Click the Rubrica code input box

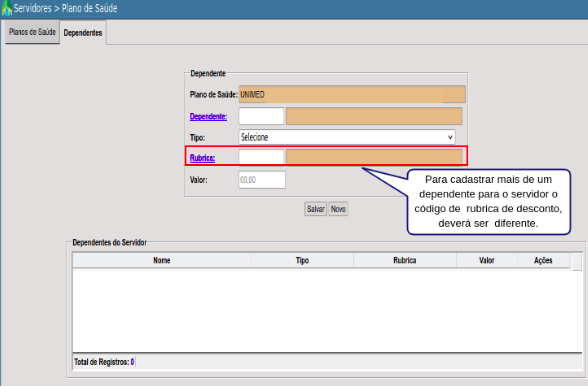click(x=261, y=157)
